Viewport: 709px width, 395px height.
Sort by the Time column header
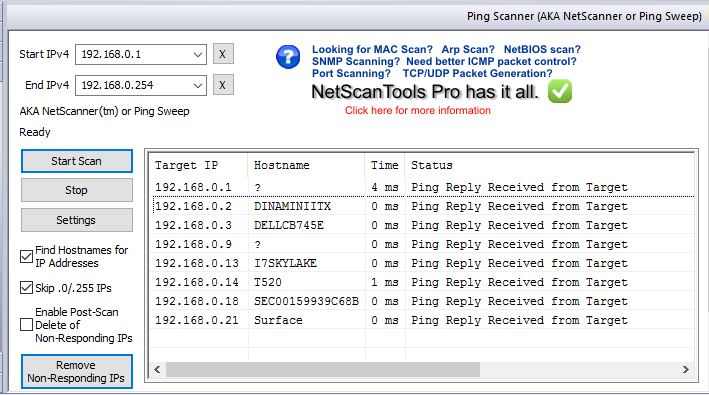385,165
